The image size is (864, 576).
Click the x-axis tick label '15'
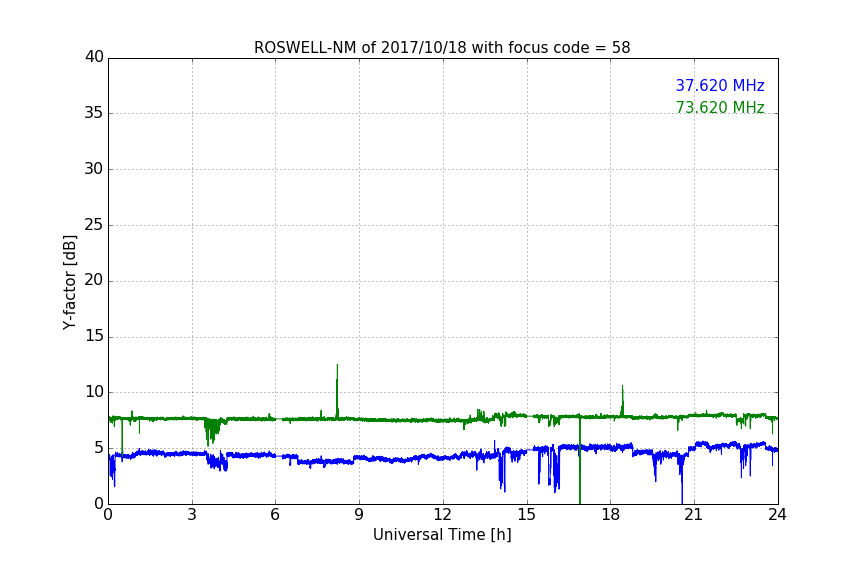tap(527, 515)
